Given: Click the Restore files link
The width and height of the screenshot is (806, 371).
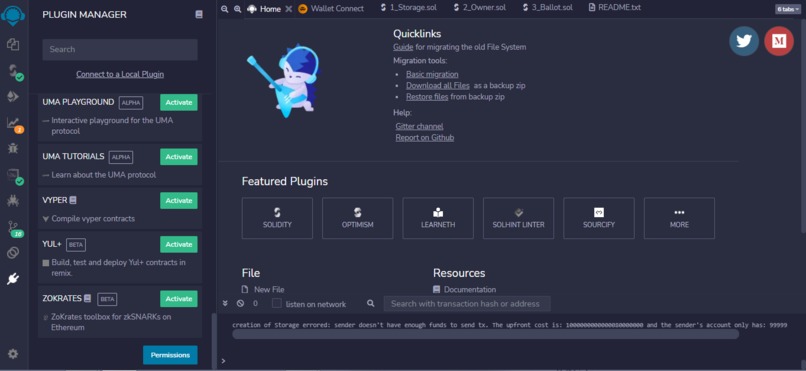Looking at the screenshot, I should pyautogui.click(x=427, y=97).
